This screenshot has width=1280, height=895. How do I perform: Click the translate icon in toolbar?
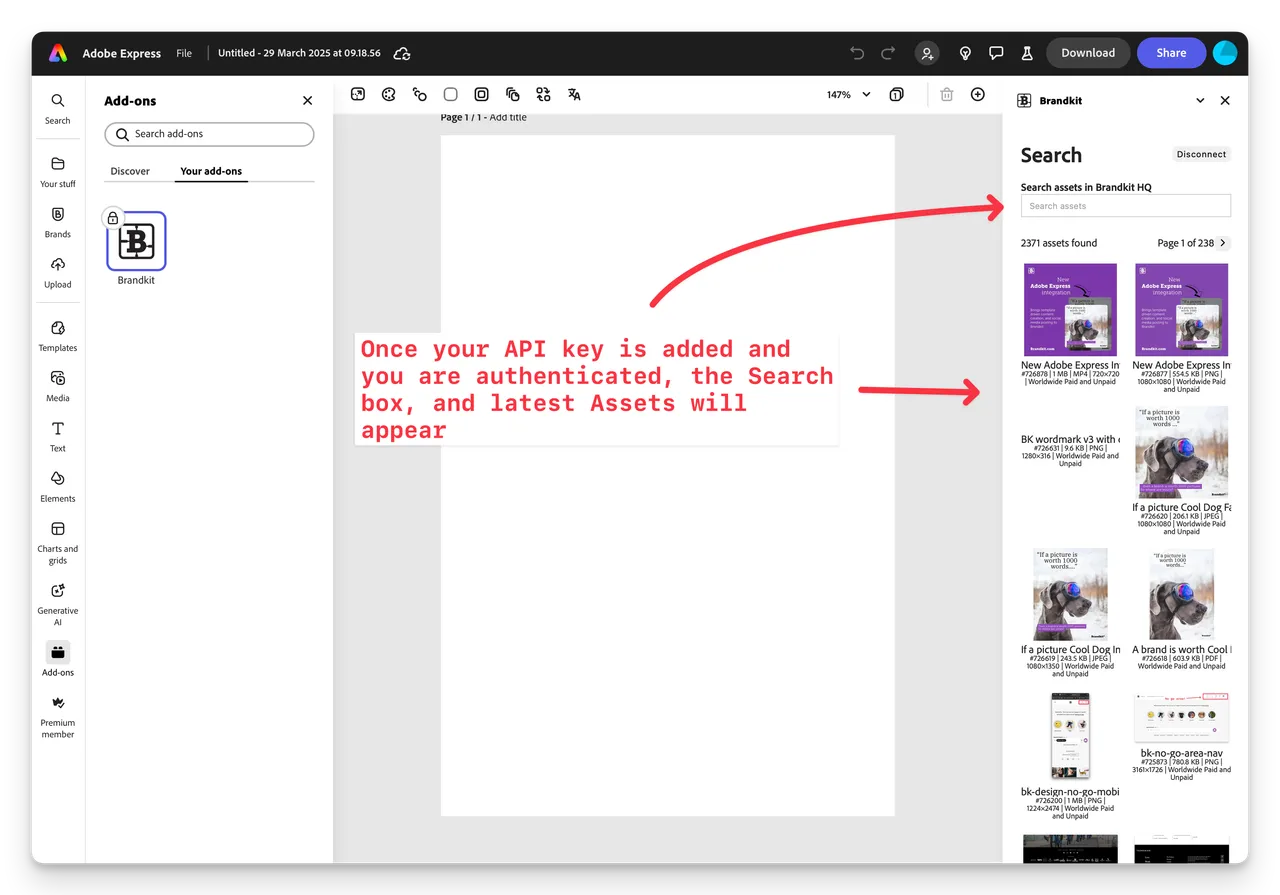(574, 94)
